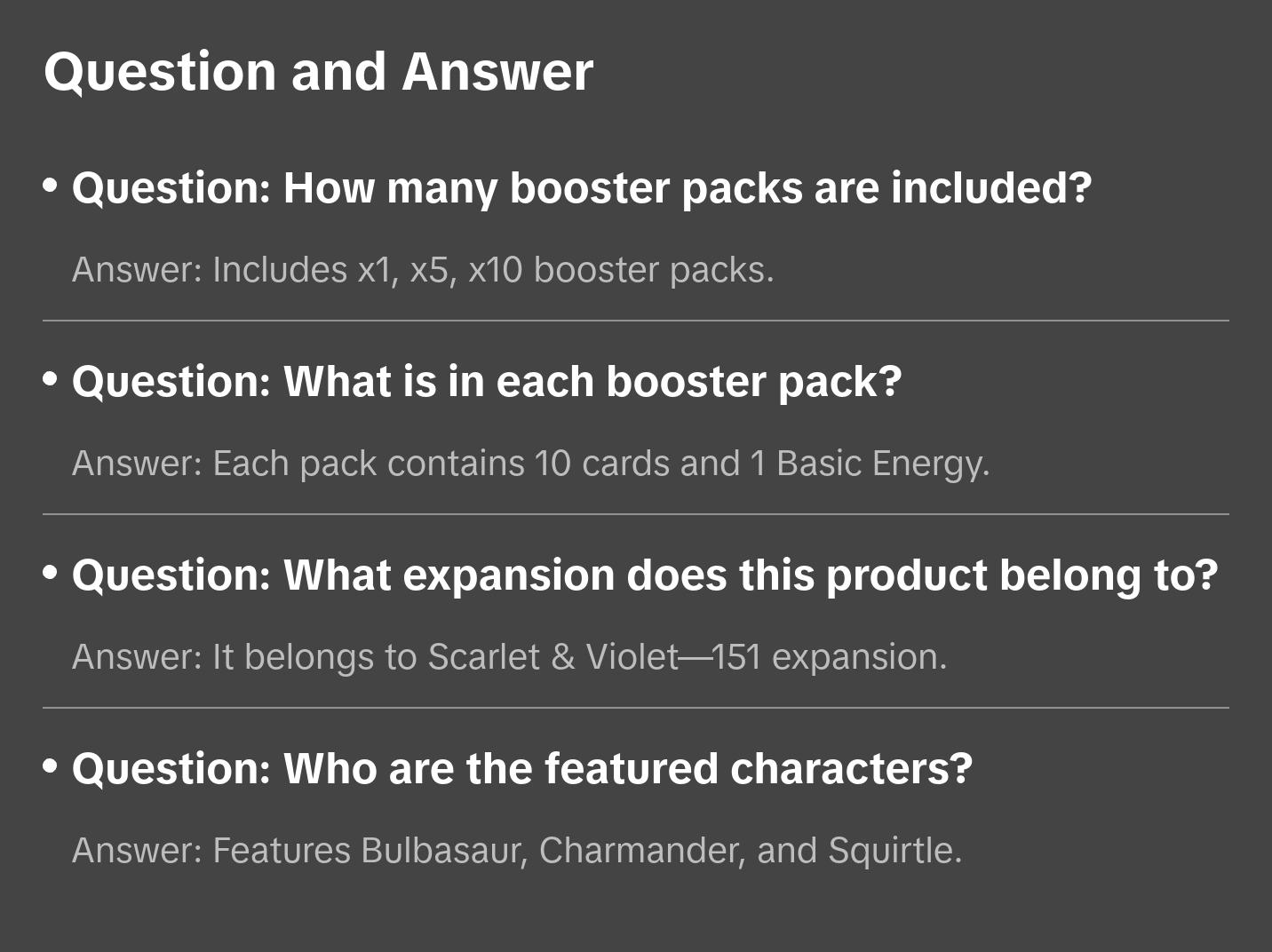Click the divider below the first answer
1272x952 pixels.
click(x=636, y=321)
